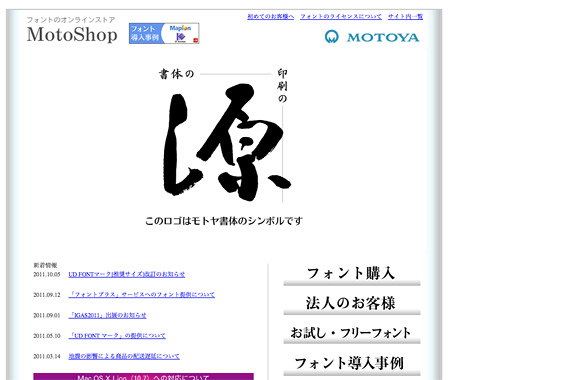The image size is (580, 380).
Task: Open the 地震の影響 delivery delay news link
Action: [124, 356]
